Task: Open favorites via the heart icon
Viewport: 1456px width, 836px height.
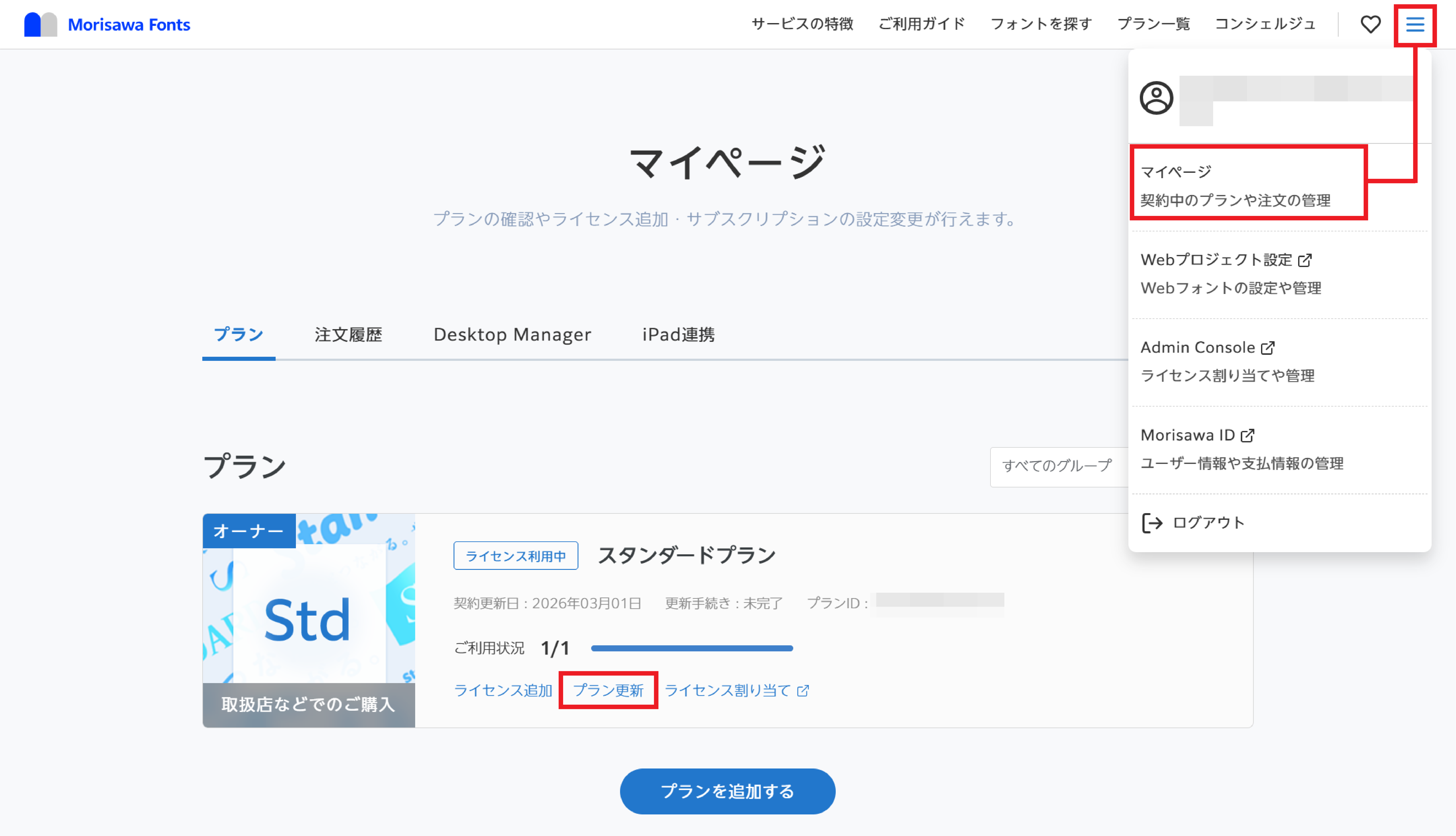Action: [x=1370, y=24]
